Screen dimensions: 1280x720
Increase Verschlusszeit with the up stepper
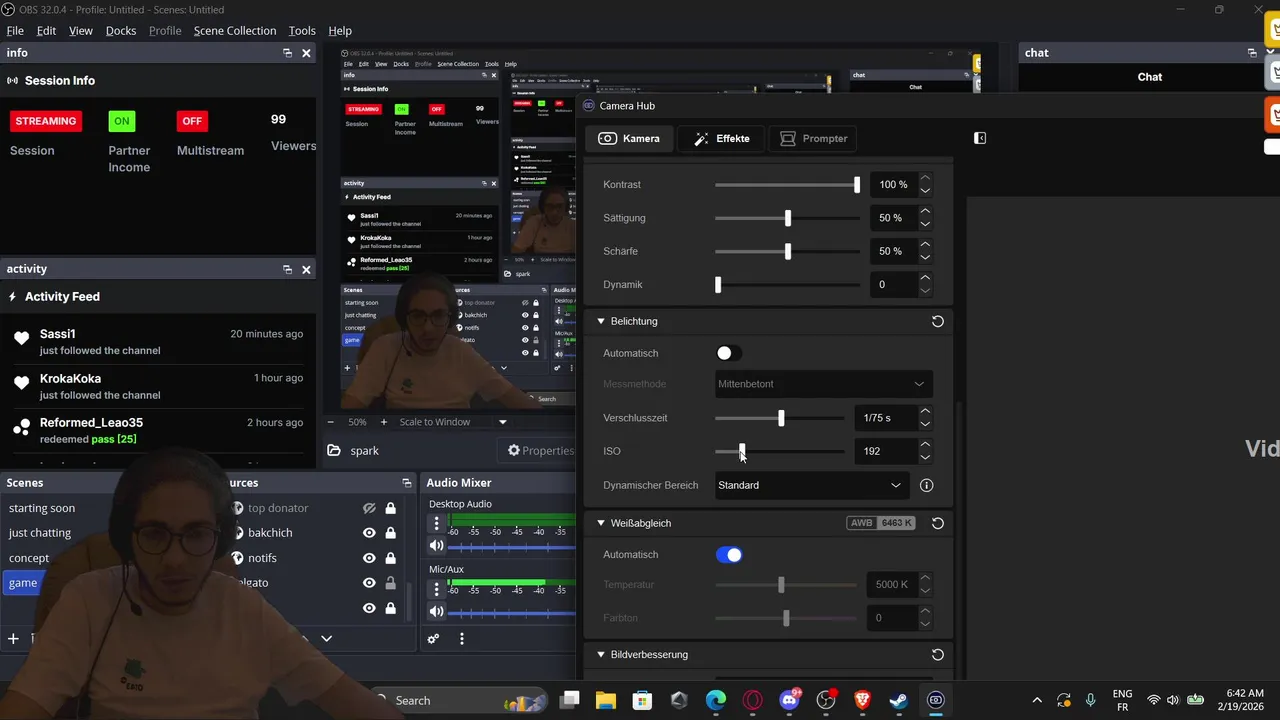point(925,411)
